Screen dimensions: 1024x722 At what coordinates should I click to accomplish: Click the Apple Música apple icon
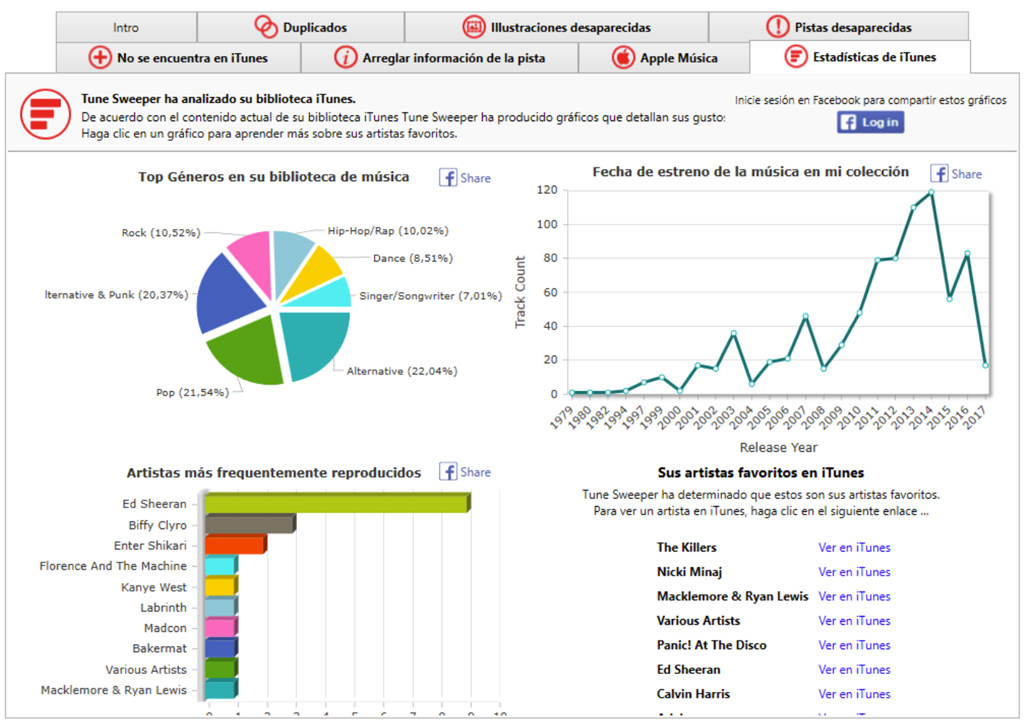coord(624,57)
